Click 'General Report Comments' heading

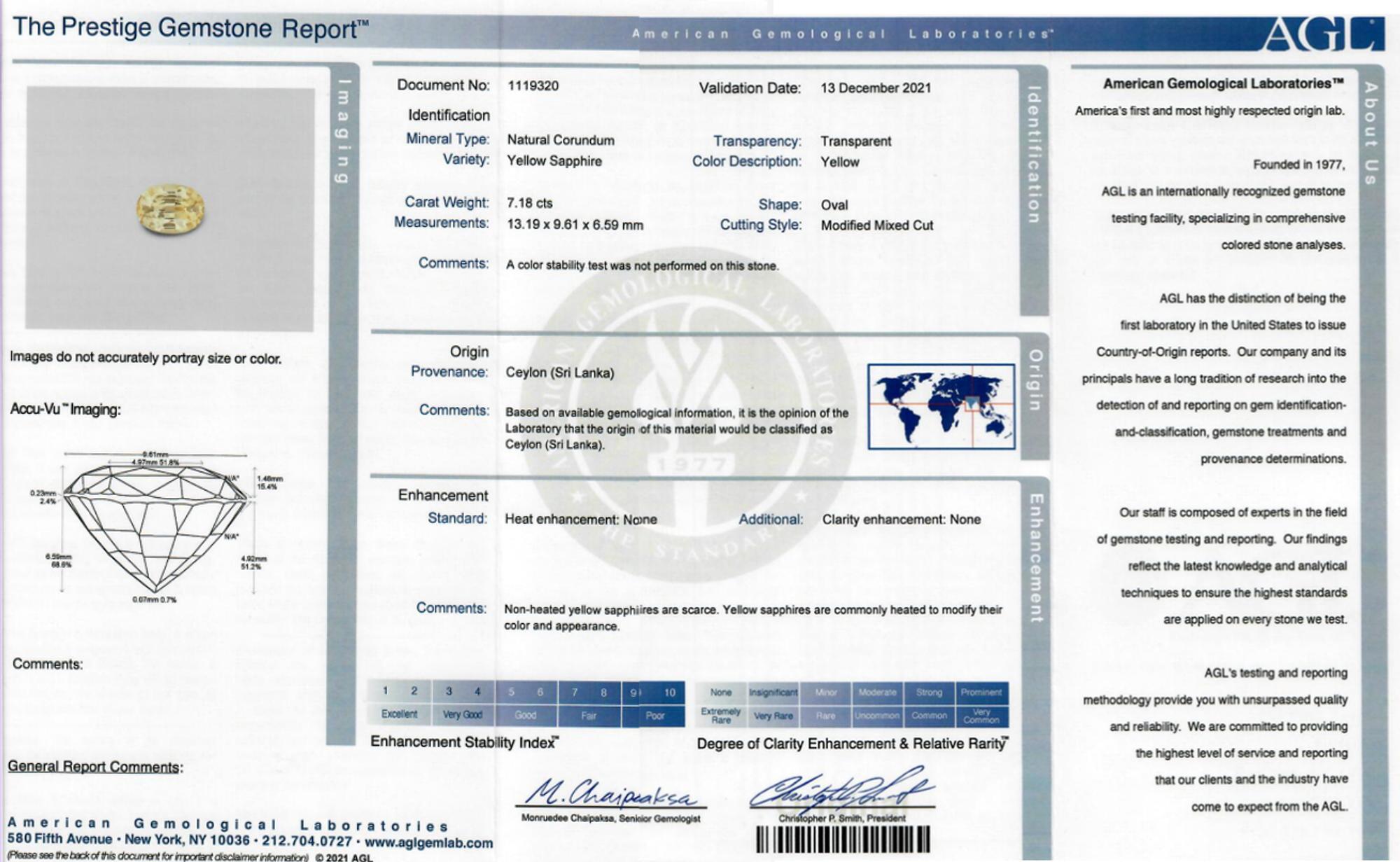pos(95,767)
